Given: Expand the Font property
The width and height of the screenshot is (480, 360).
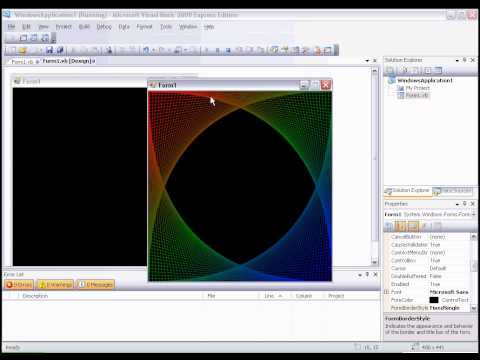Looking at the screenshot, I should (x=387, y=292).
